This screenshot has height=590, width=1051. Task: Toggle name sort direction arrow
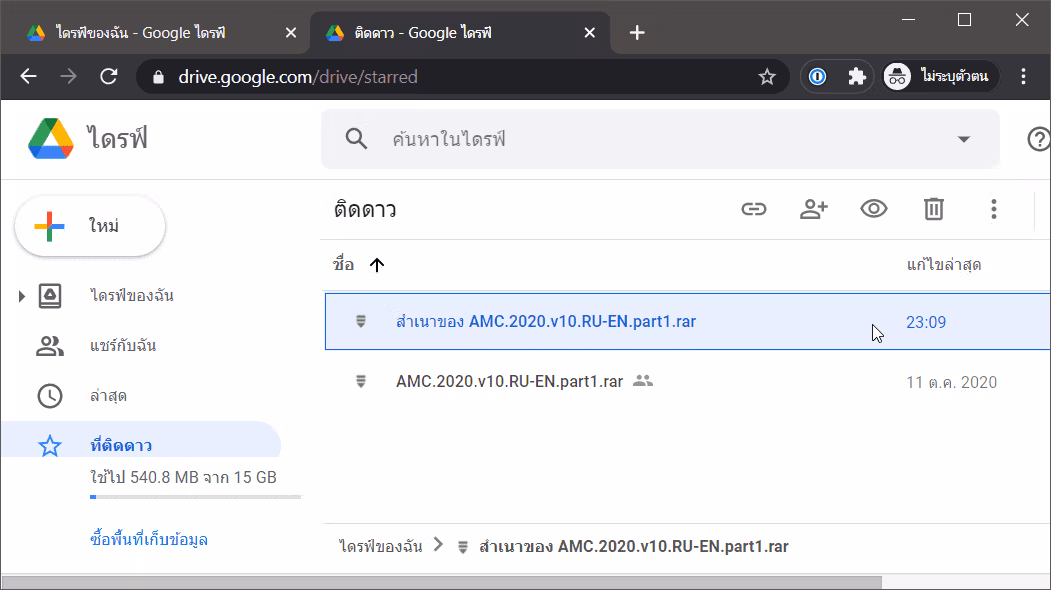tap(377, 265)
